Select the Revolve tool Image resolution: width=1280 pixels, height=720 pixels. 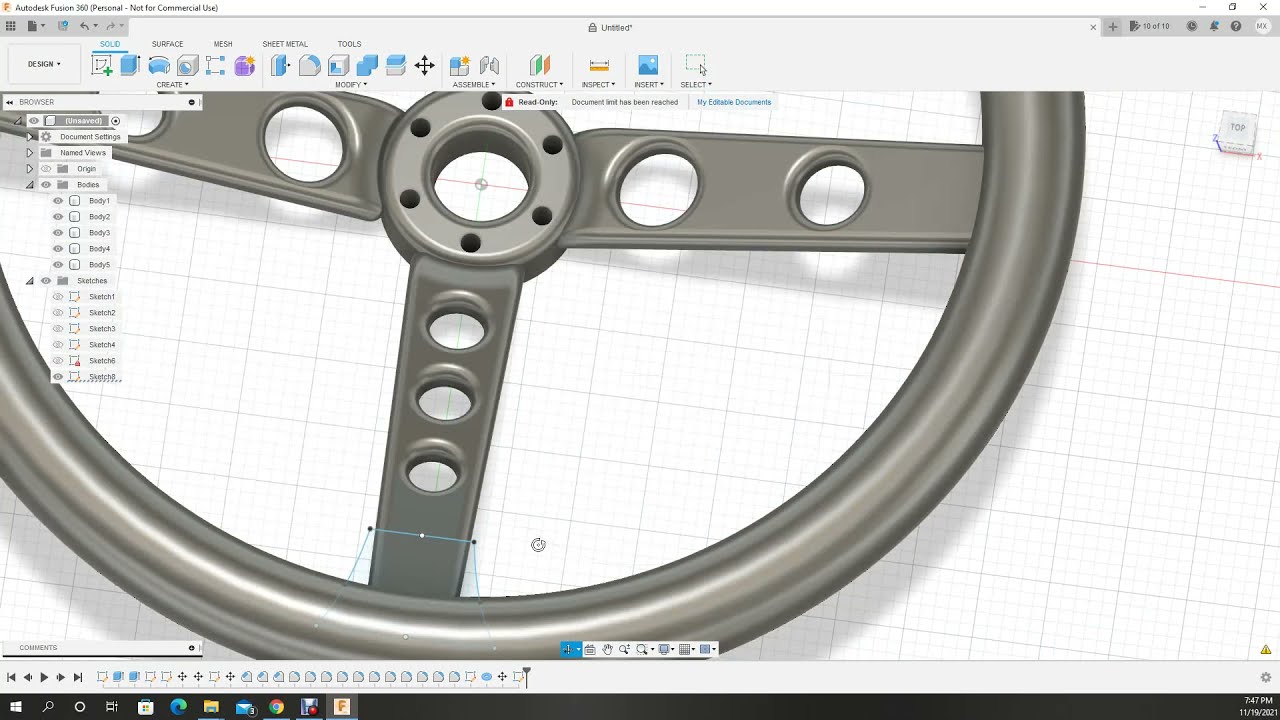[x=159, y=65]
